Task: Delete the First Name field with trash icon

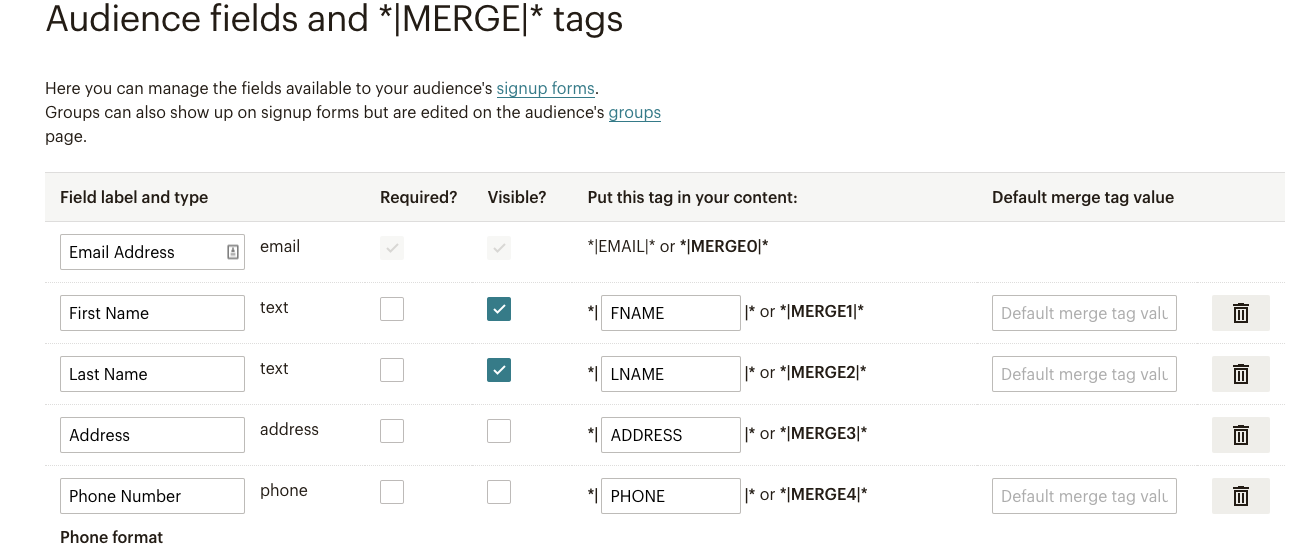Action: [1240, 313]
